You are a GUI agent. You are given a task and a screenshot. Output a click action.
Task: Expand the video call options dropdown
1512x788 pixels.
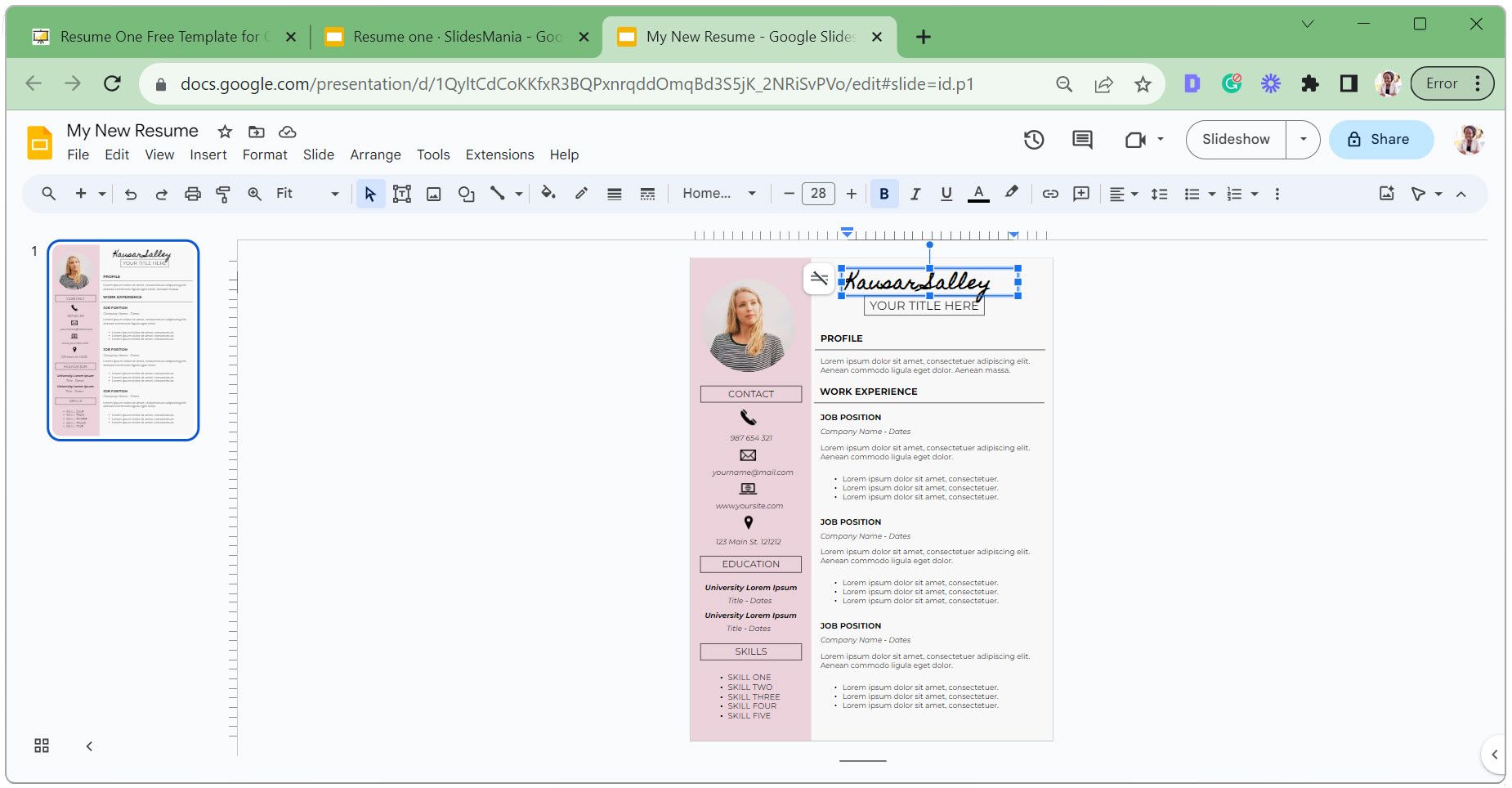point(1161,140)
